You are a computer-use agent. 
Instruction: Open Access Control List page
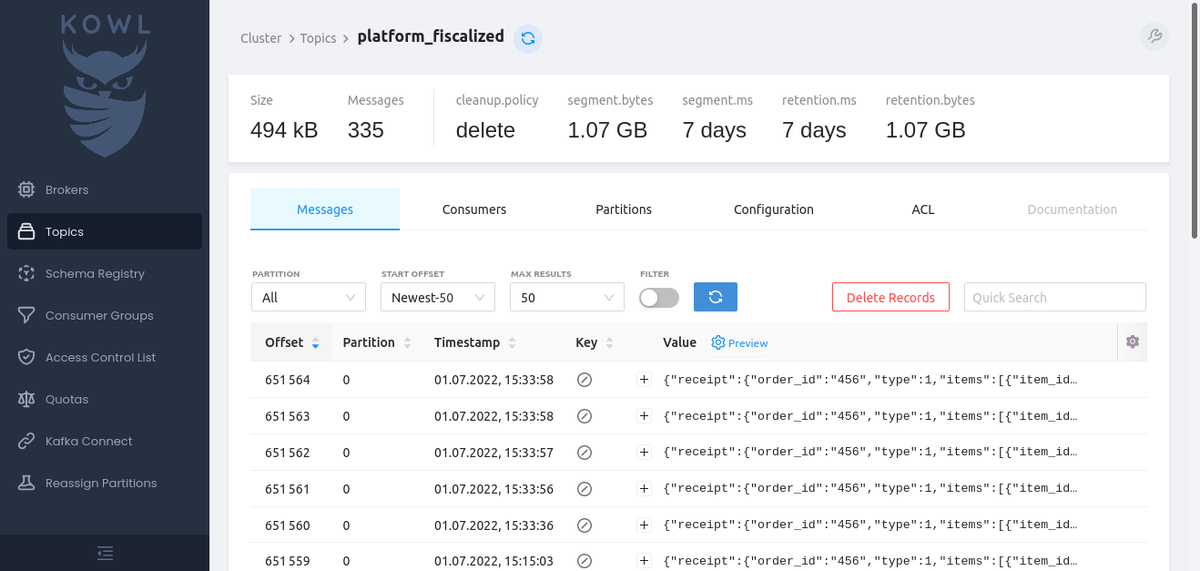point(104,357)
